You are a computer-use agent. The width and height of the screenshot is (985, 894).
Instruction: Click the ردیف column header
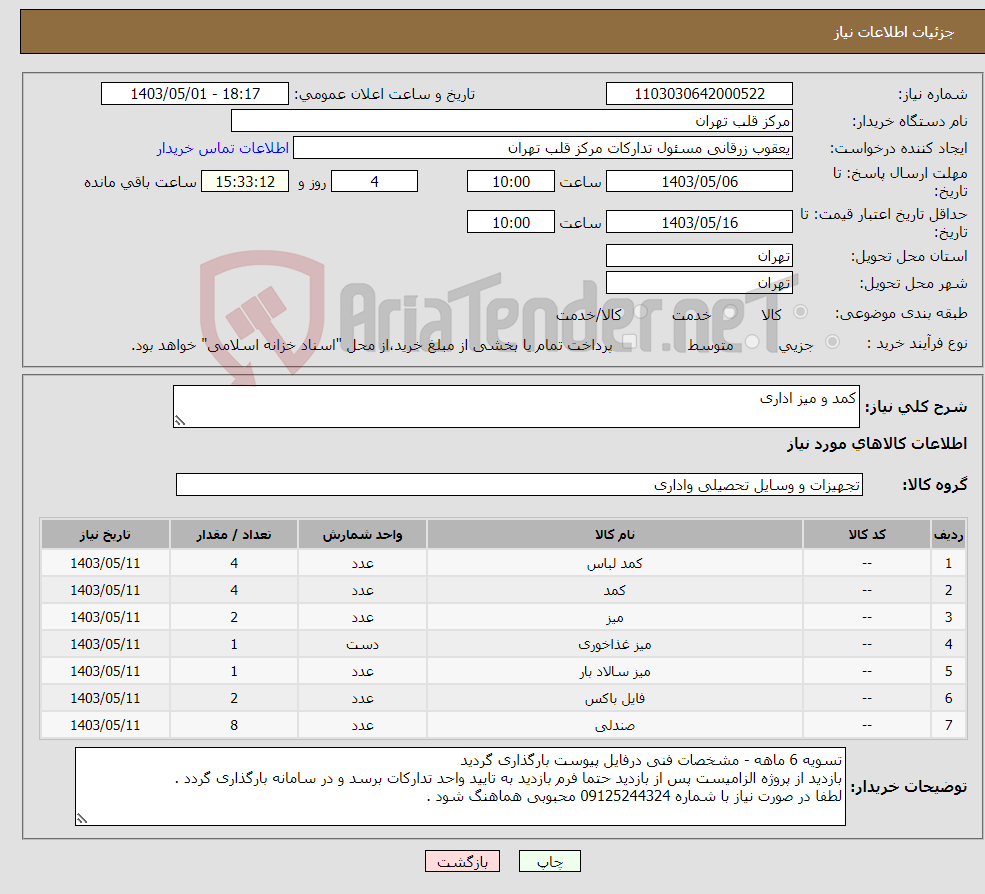click(x=949, y=535)
